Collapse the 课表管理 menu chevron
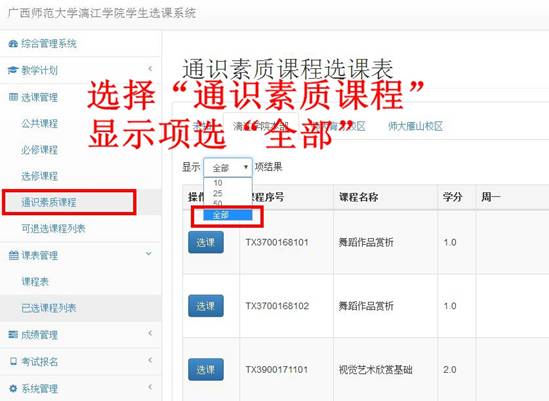This screenshot has height=401, width=549. tap(149, 253)
